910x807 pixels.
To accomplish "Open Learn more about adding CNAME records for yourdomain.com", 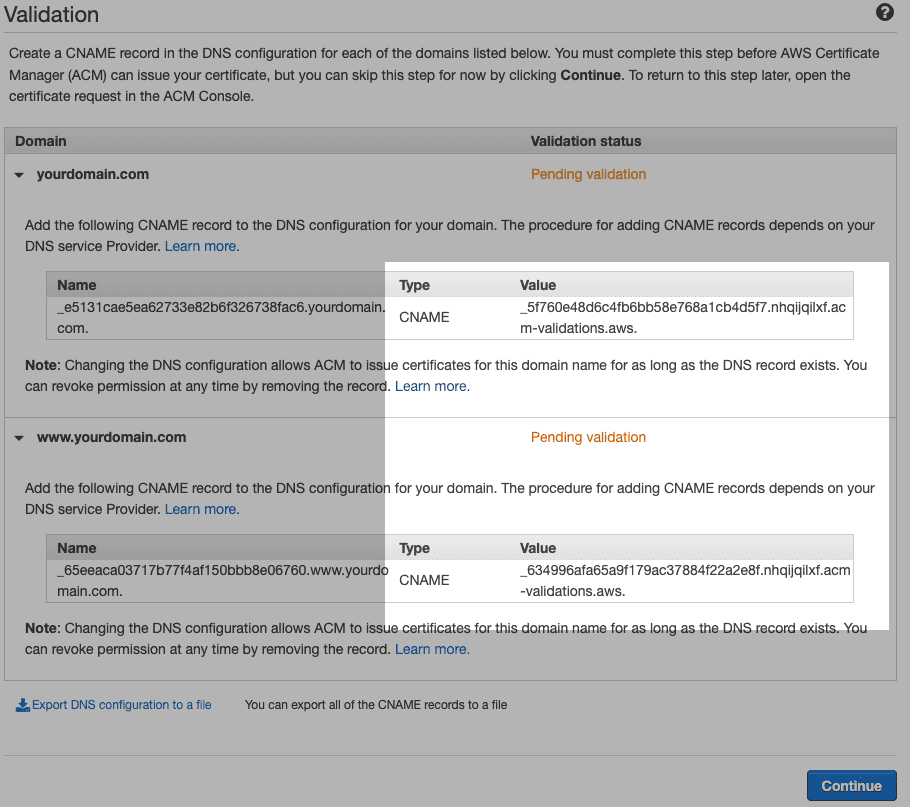I will tap(201, 245).
